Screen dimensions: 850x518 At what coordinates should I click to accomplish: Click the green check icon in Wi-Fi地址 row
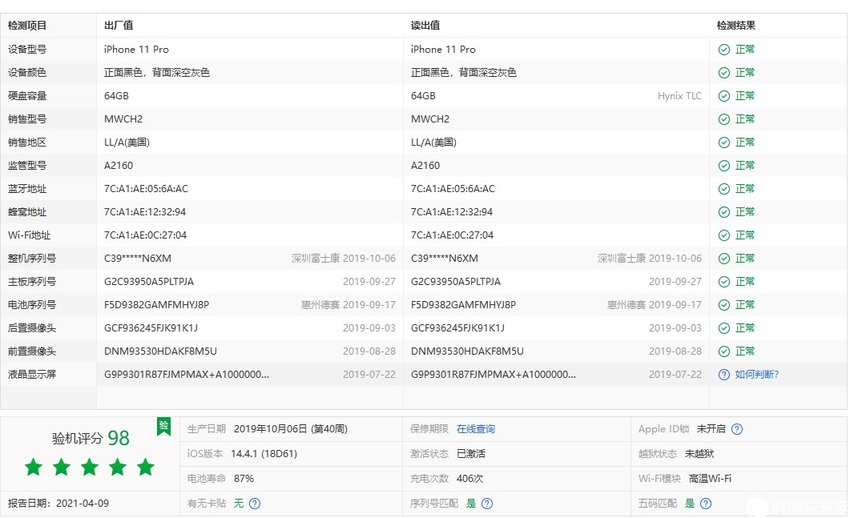724,235
